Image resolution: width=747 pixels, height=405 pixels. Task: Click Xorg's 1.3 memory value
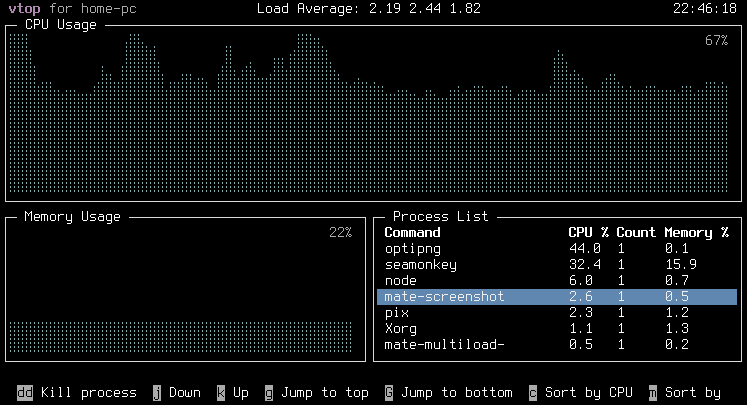[x=677, y=329]
